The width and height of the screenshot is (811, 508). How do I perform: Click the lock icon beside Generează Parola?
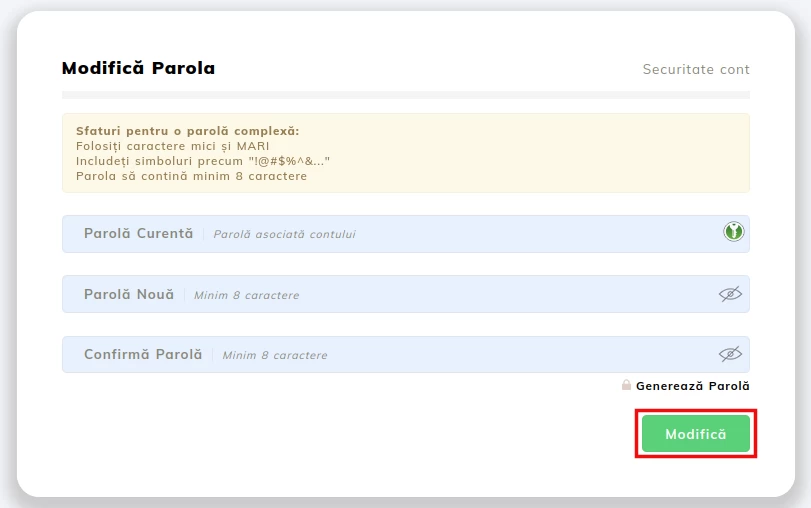pos(626,385)
